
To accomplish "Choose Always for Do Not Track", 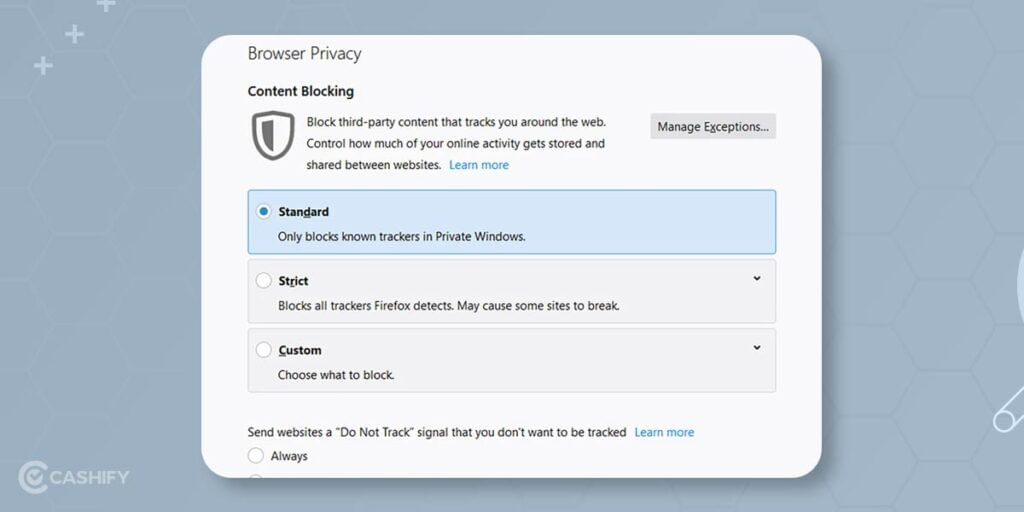I will point(255,456).
